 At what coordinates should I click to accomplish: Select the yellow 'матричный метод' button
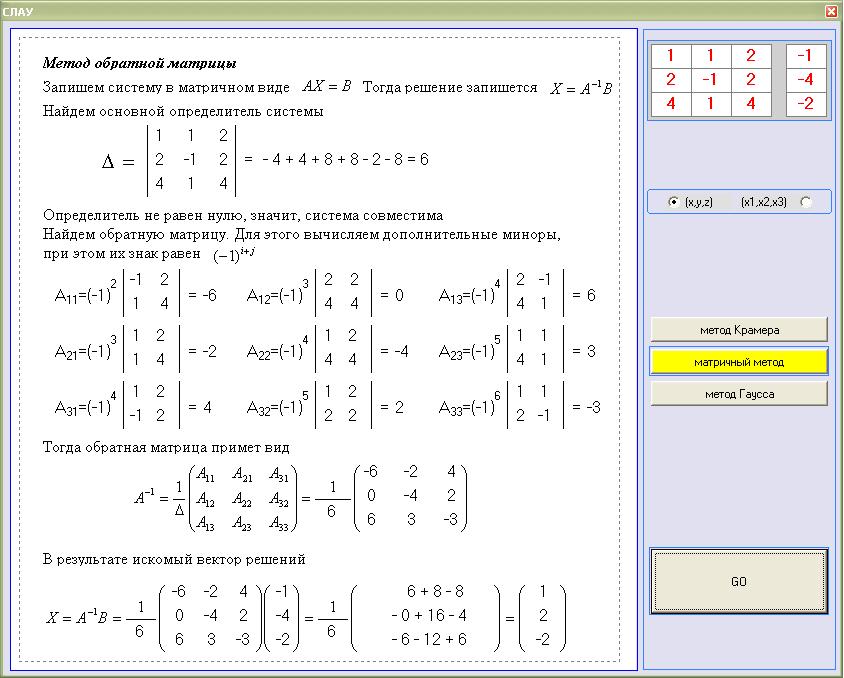coord(739,361)
